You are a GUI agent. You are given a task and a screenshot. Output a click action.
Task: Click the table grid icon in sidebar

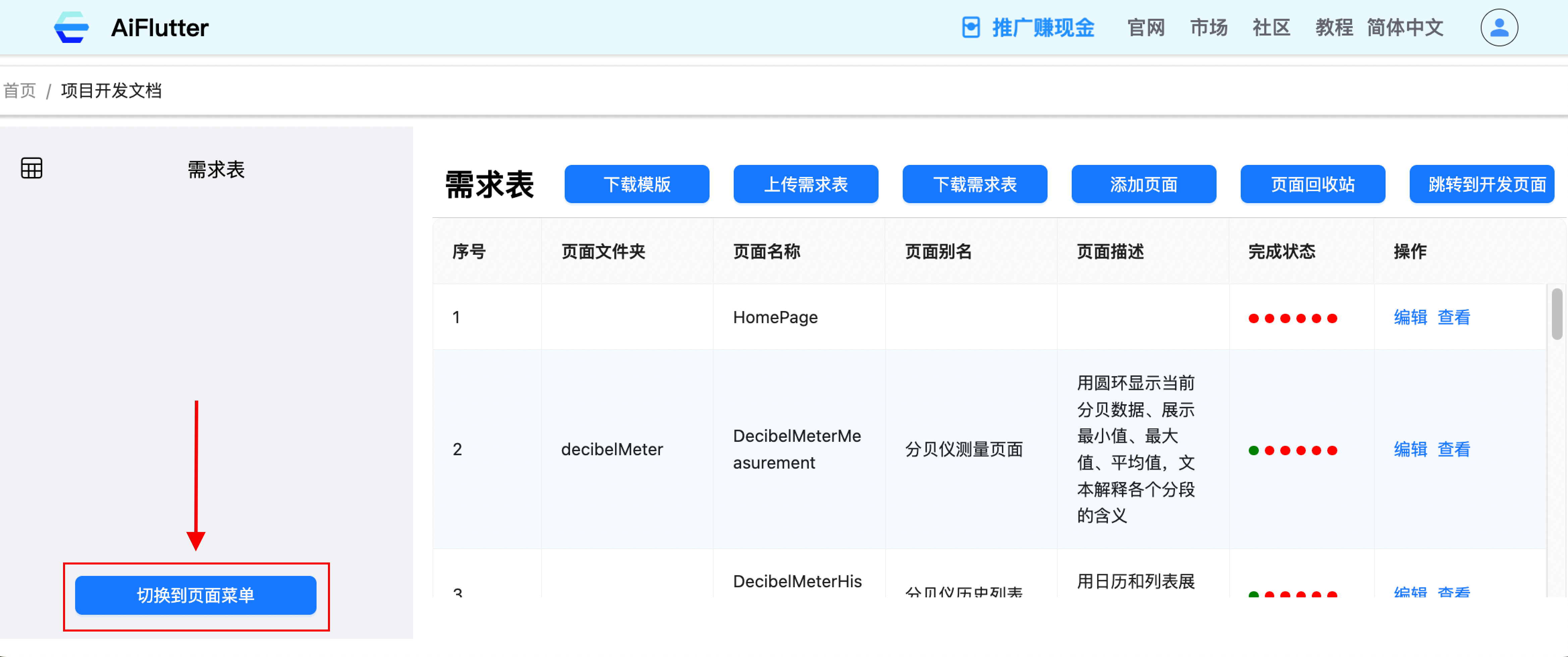click(x=32, y=169)
